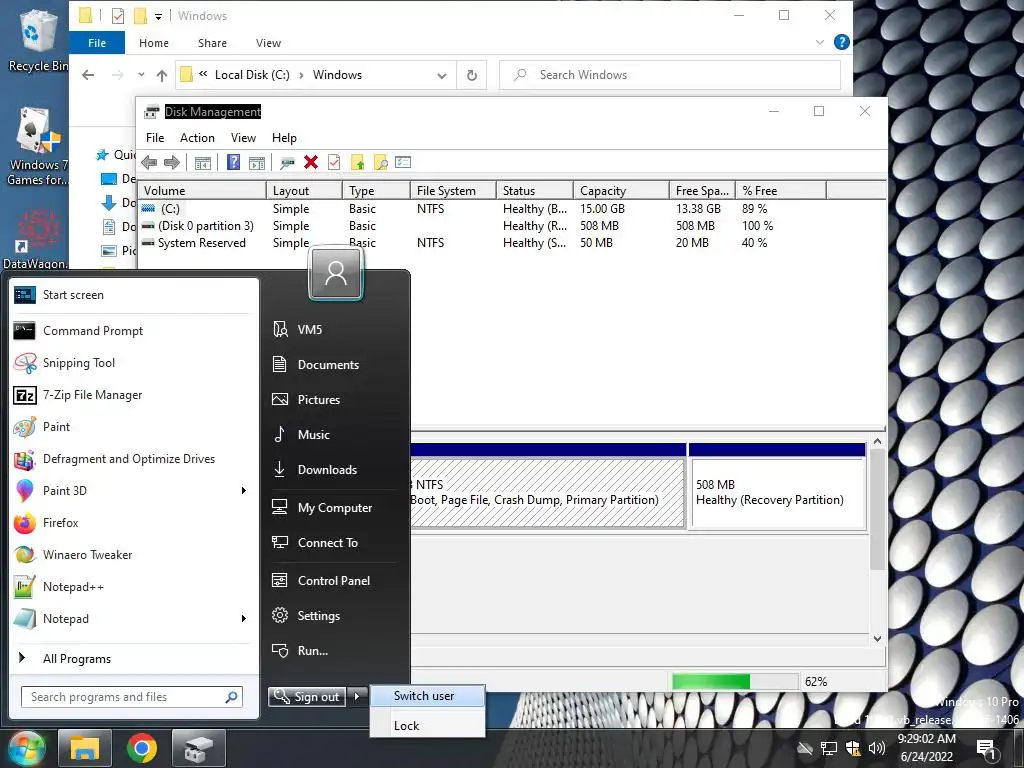Open the File menu in Disk Management
The image size is (1024, 768).
[155, 138]
